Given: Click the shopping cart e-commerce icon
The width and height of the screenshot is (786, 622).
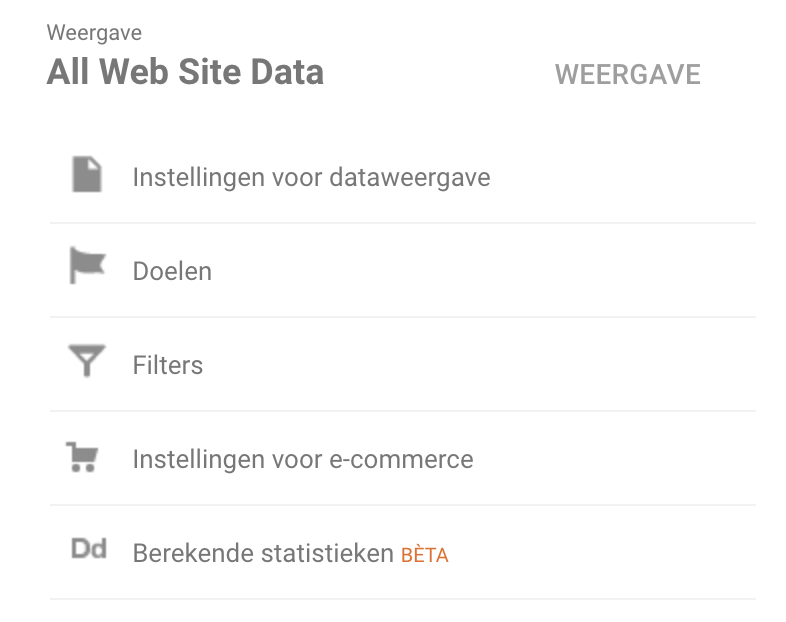Looking at the screenshot, I should point(81,456).
